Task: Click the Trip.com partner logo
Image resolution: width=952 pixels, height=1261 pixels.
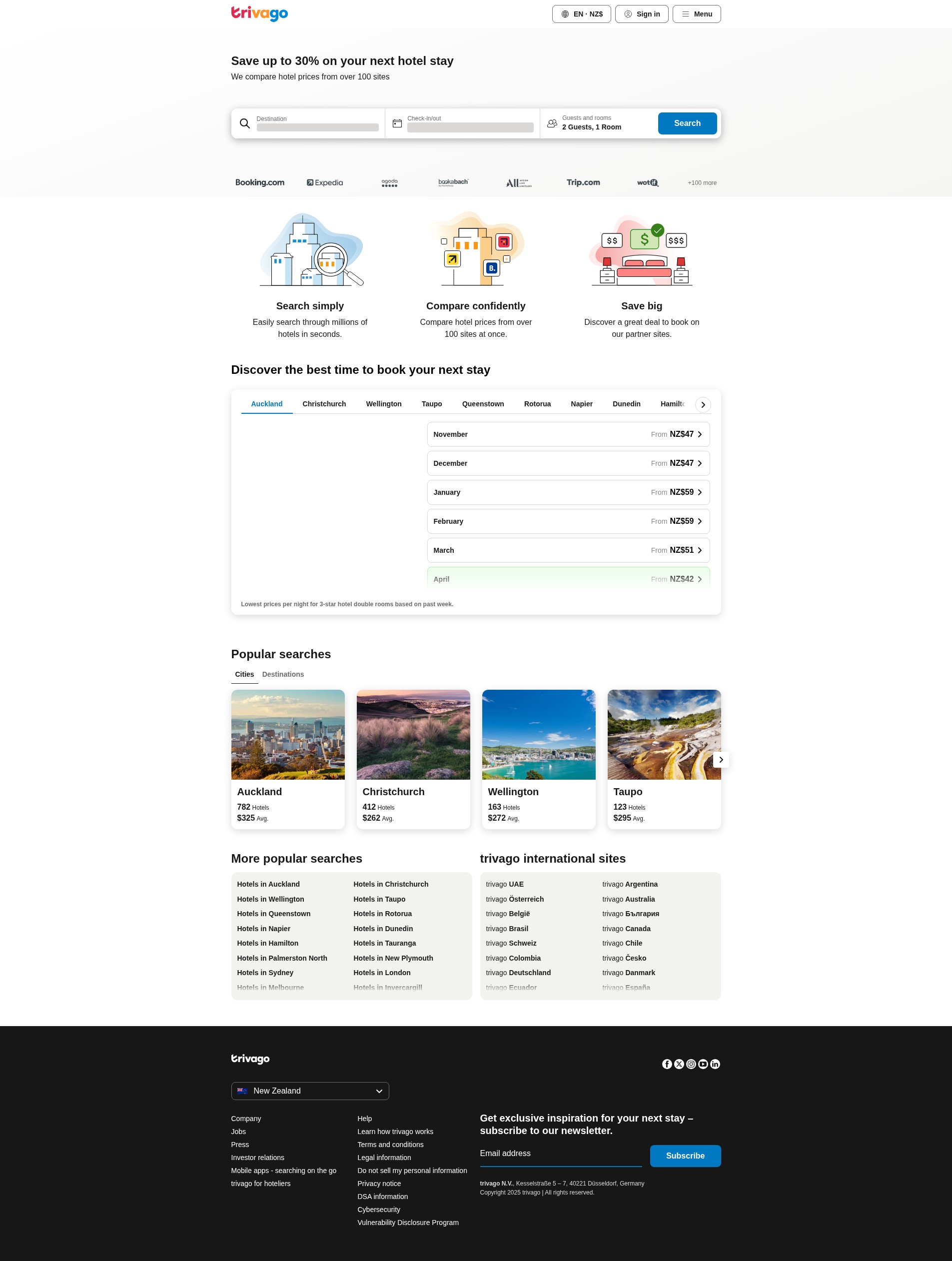Action: (583, 182)
